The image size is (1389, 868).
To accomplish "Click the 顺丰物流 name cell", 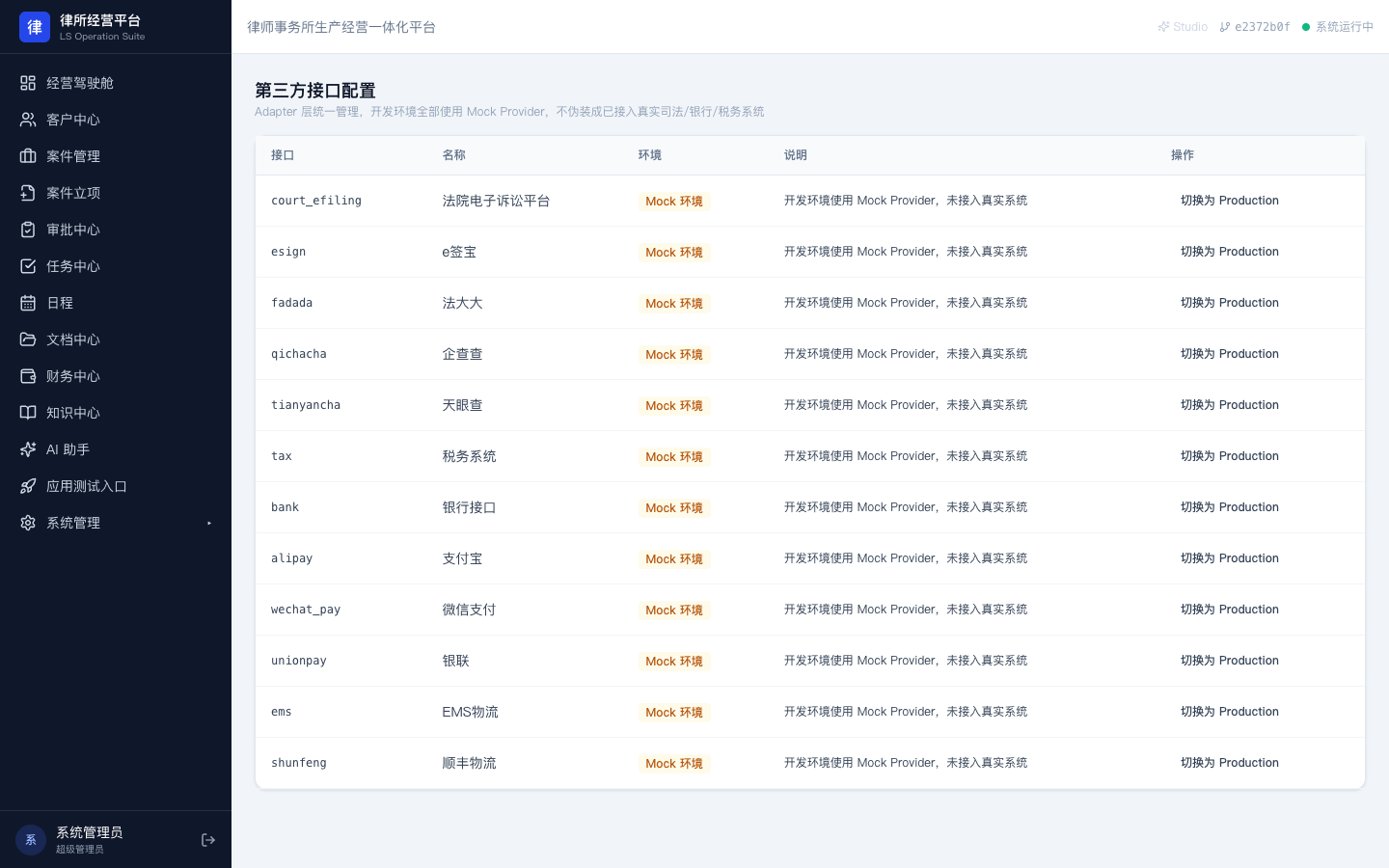I will pyautogui.click(x=469, y=763).
